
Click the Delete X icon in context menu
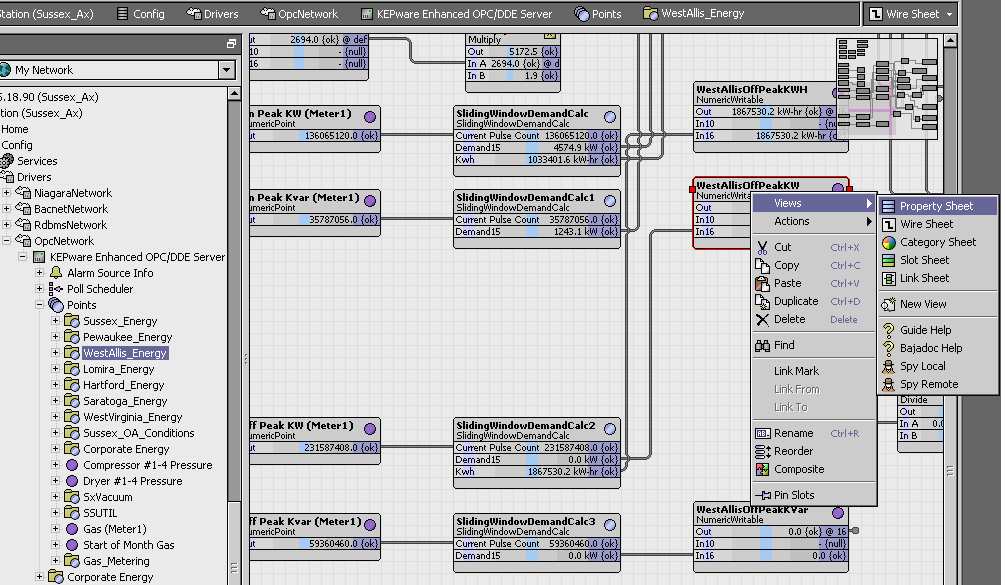point(762,319)
